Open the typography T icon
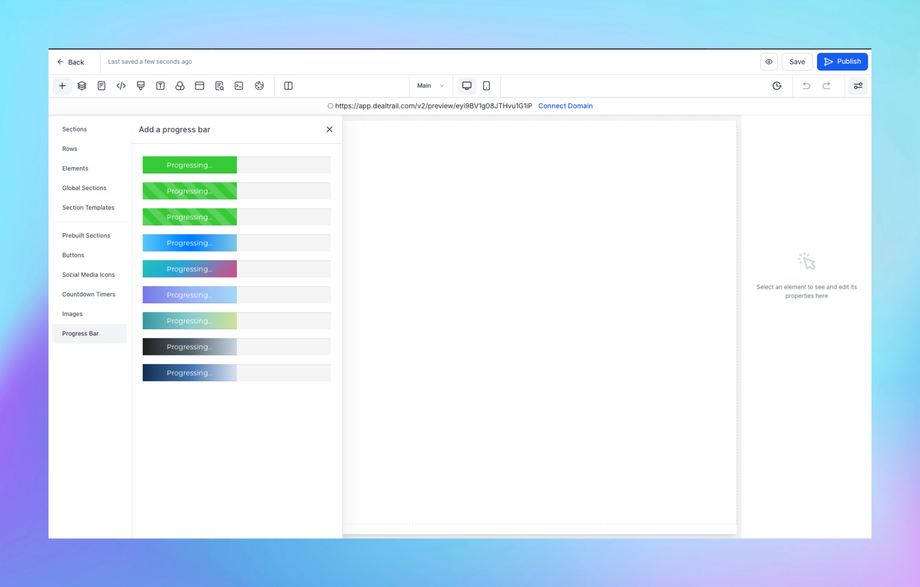Image resolution: width=920 pixels, height=587 pixels. (x=160, y=86)
